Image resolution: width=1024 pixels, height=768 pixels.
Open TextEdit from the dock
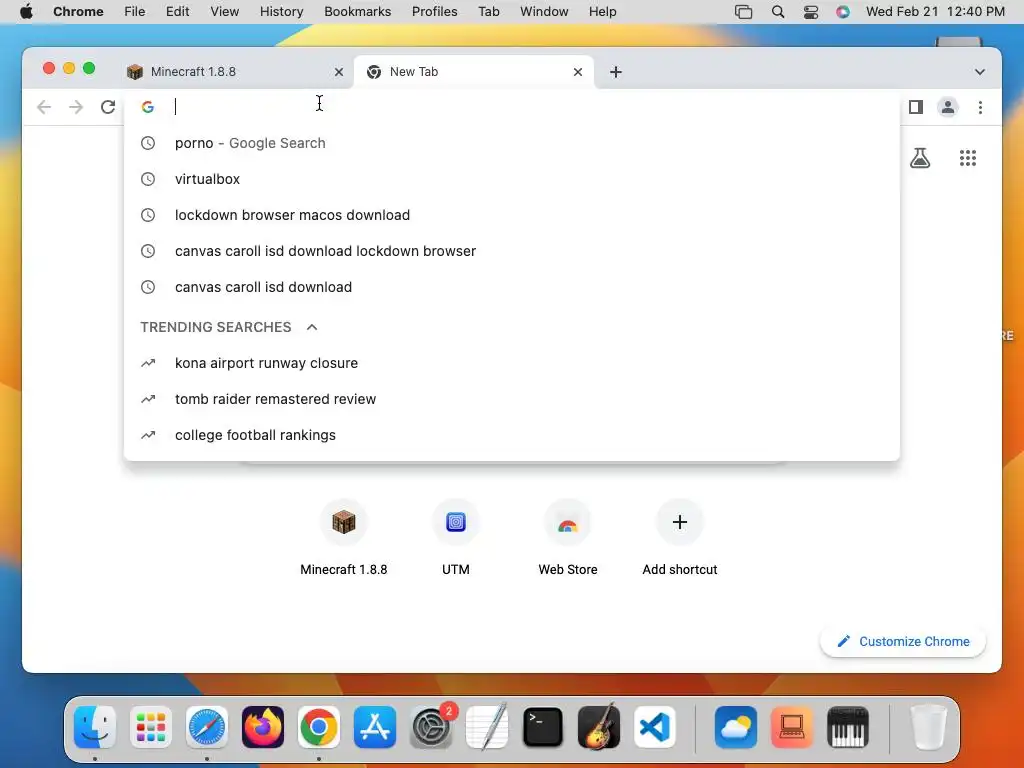[x=487, y=726]
